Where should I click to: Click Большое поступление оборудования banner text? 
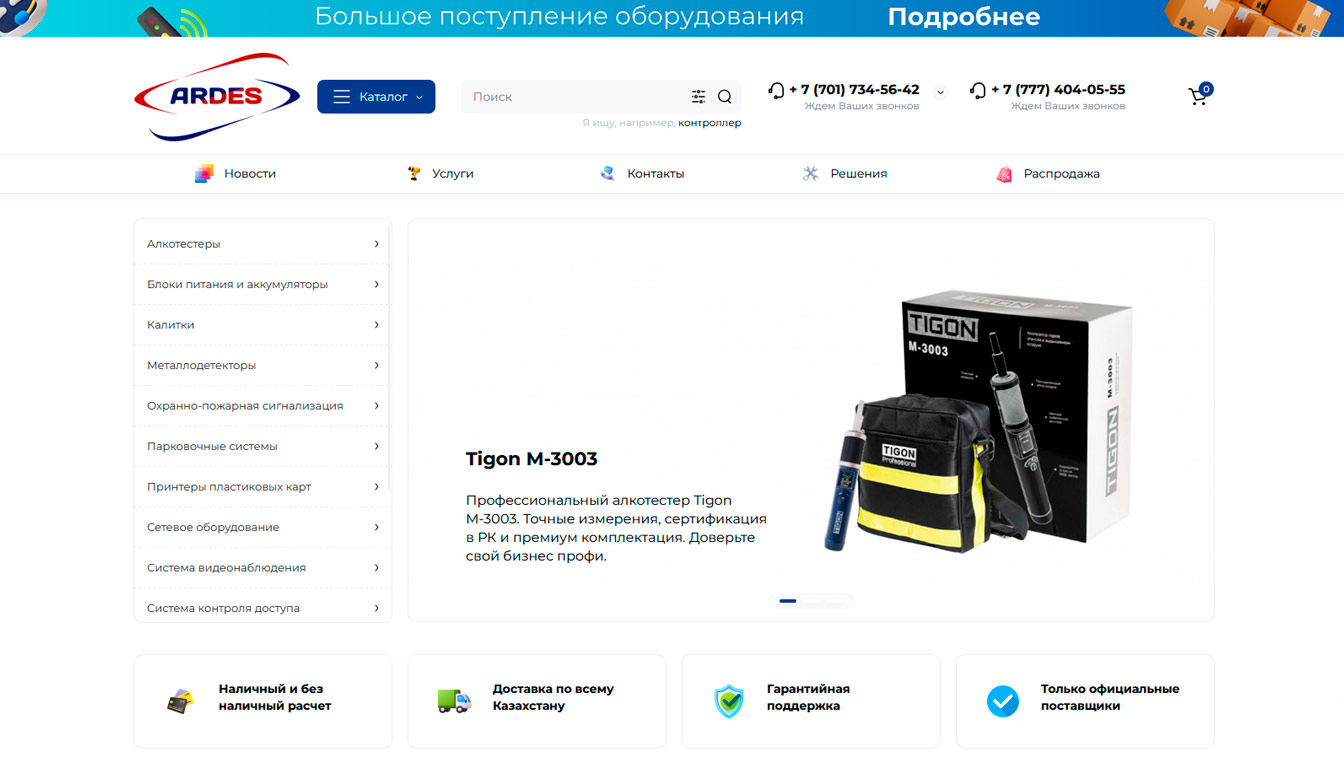point(559,17)
